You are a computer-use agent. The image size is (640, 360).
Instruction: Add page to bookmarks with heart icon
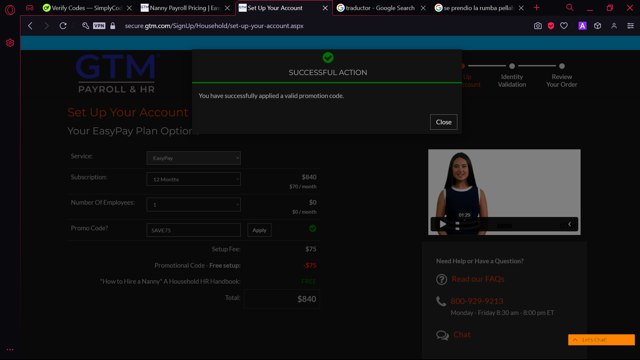pyautogui.click(x=564, y=26)
